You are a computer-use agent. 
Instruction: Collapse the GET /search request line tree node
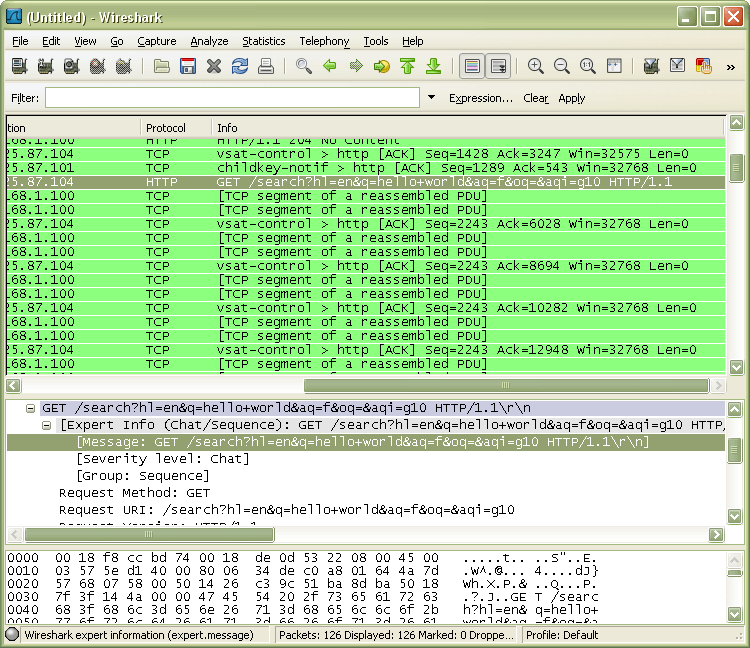coord(31,408)
